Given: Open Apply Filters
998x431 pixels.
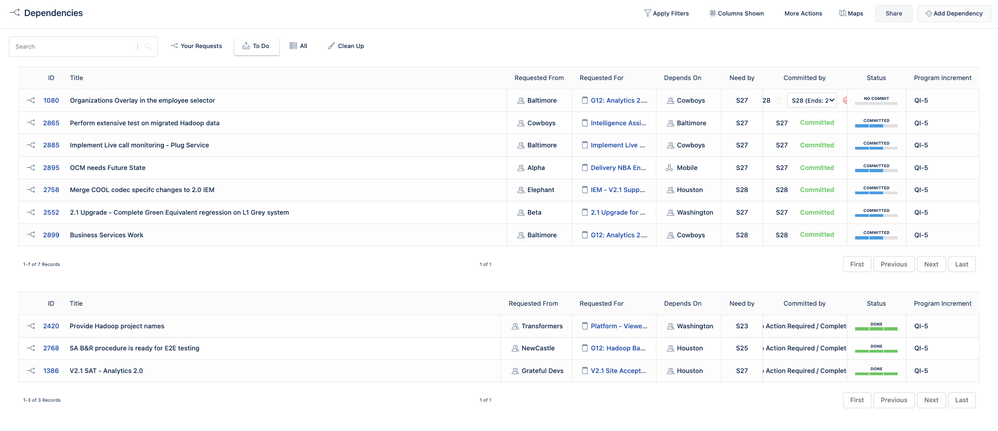Looking at the screenshot, I should pyautogui.click(x=666, y=13).
